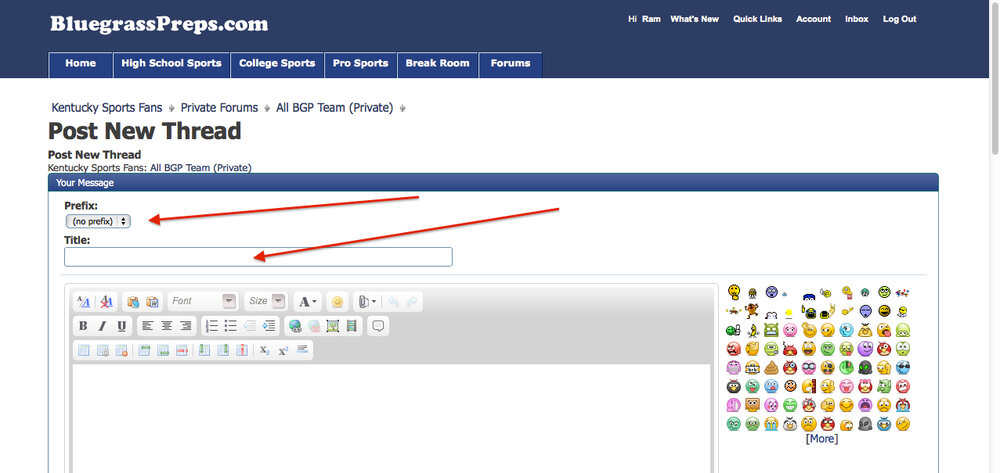Click the Increase Indent icon

click(269, 326)
